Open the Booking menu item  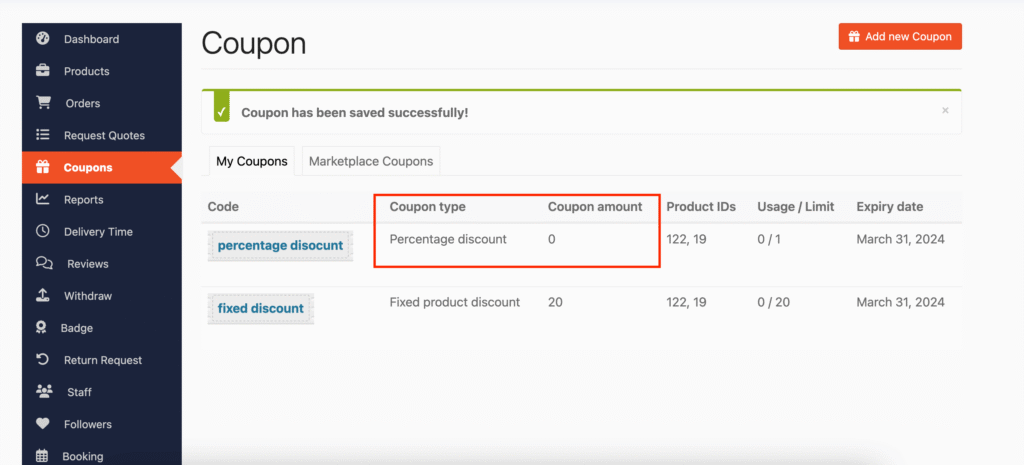click(x=82, y=456)
